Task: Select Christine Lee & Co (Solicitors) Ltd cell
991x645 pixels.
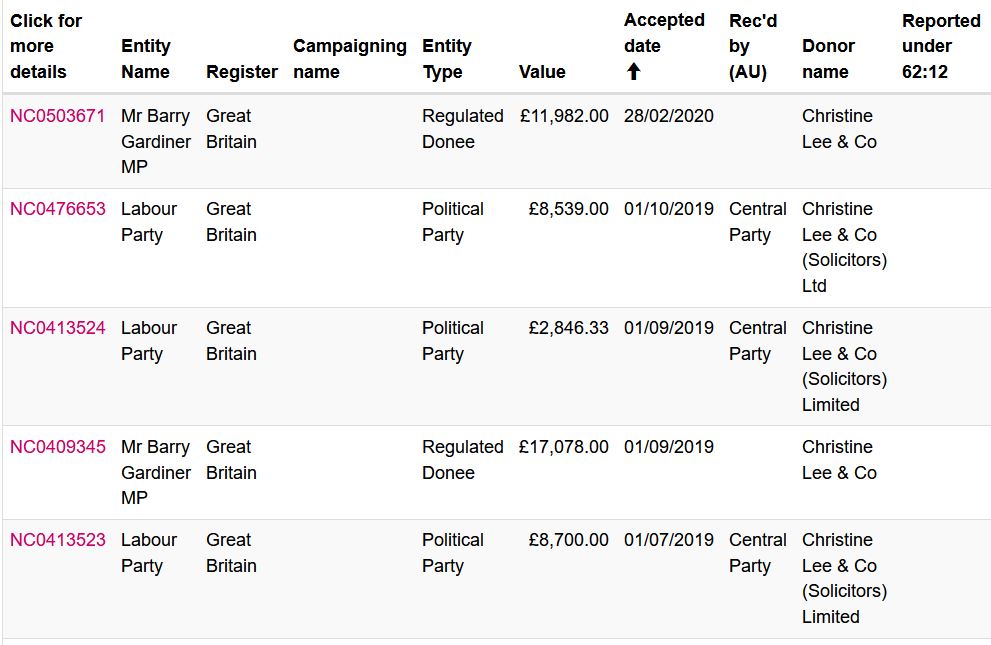Action: (x=844, y=247)
